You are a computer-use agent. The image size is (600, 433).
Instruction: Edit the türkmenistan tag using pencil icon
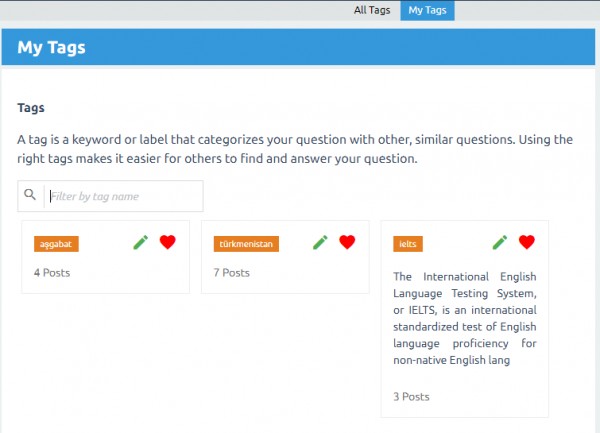point(320,242)
